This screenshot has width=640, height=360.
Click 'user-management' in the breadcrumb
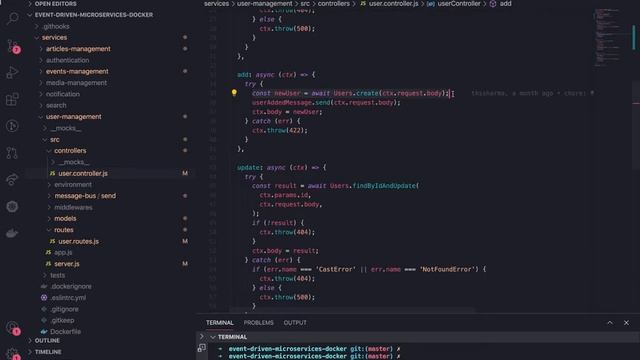(x=264, y=4)
